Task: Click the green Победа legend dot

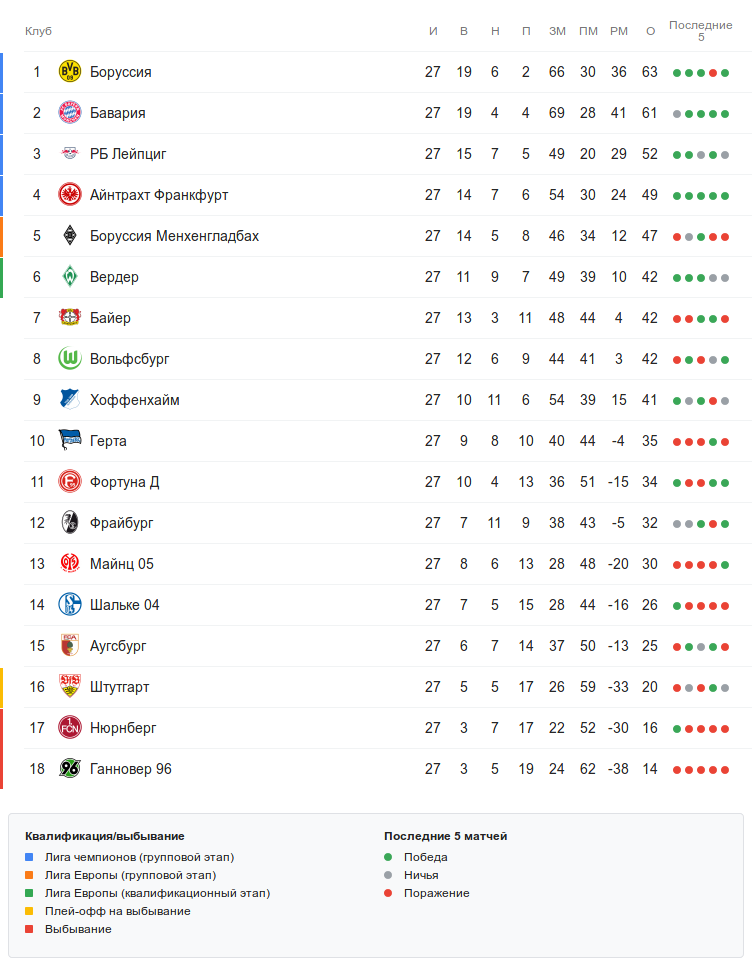Action: [x=388, y=857]
